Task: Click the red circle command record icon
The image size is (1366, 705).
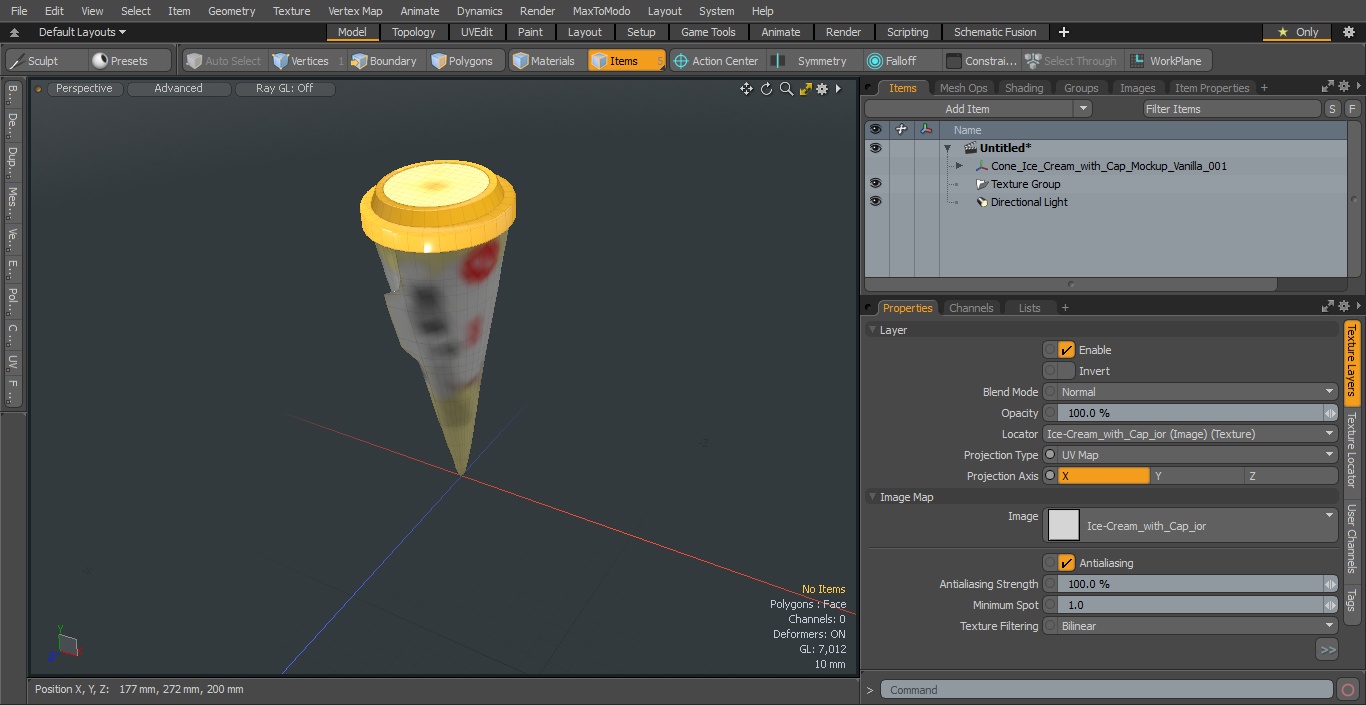Action: [x=1347, y=689]
